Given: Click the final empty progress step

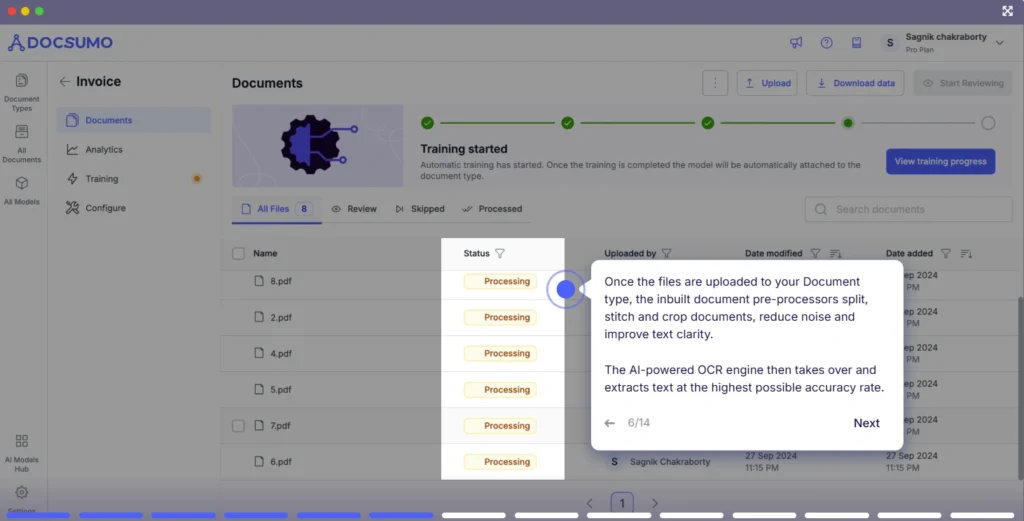Looking at the screenshot, I should [988, 123].
